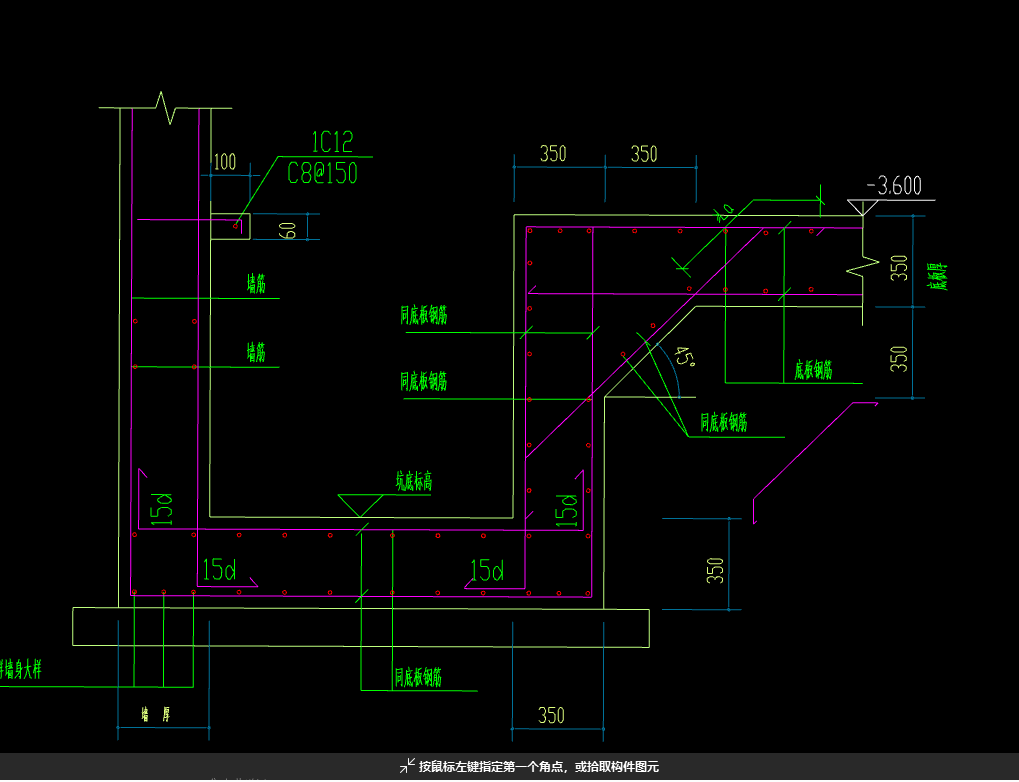The image size is (1019, 782).
Task: Click the topmost '同底板钢筋' label
Action: click(424, 315)
